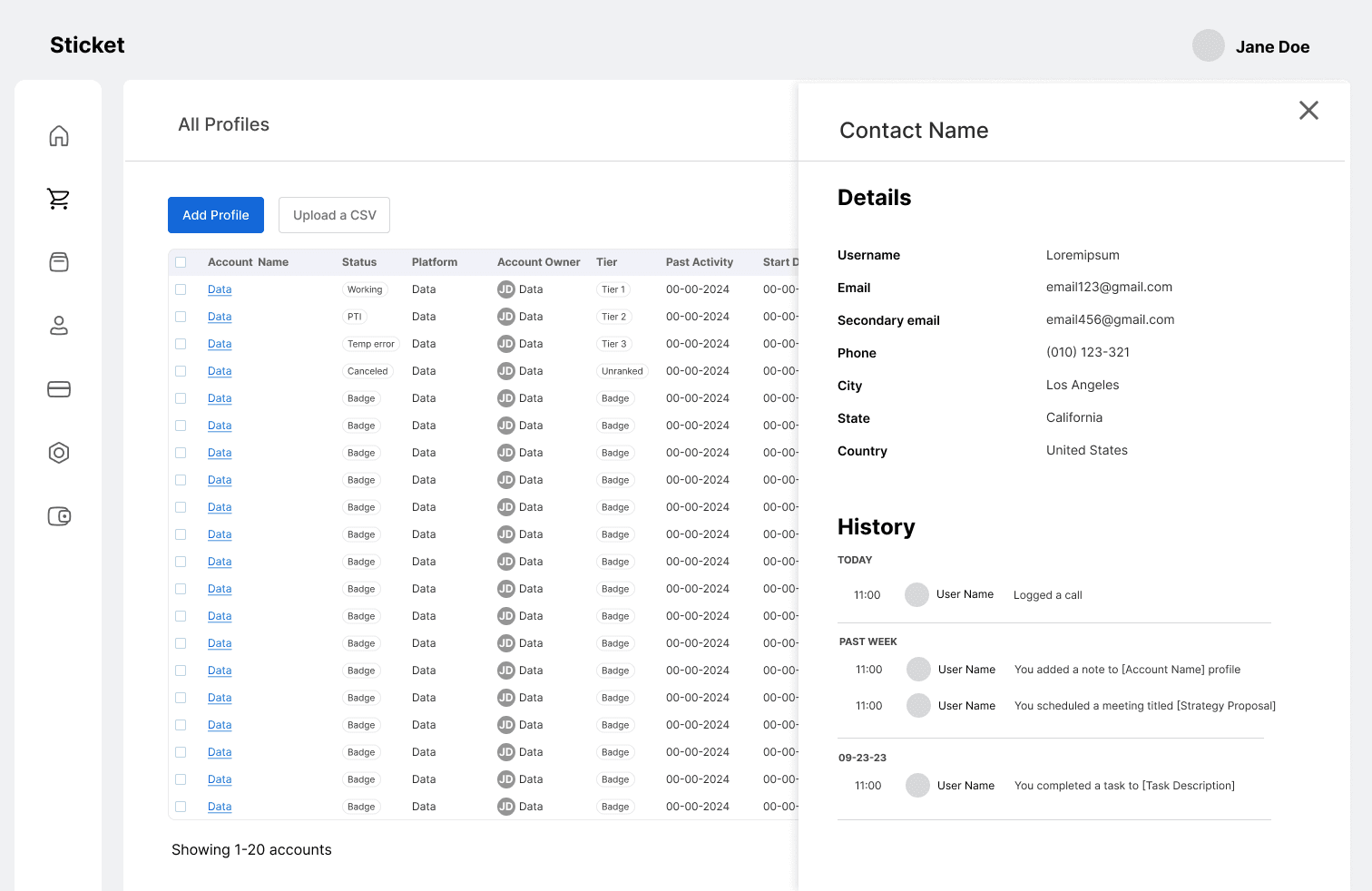1372x891 pixels.
Task: Click the email456@gmail.com secondary email
Action: (1110, 319)
